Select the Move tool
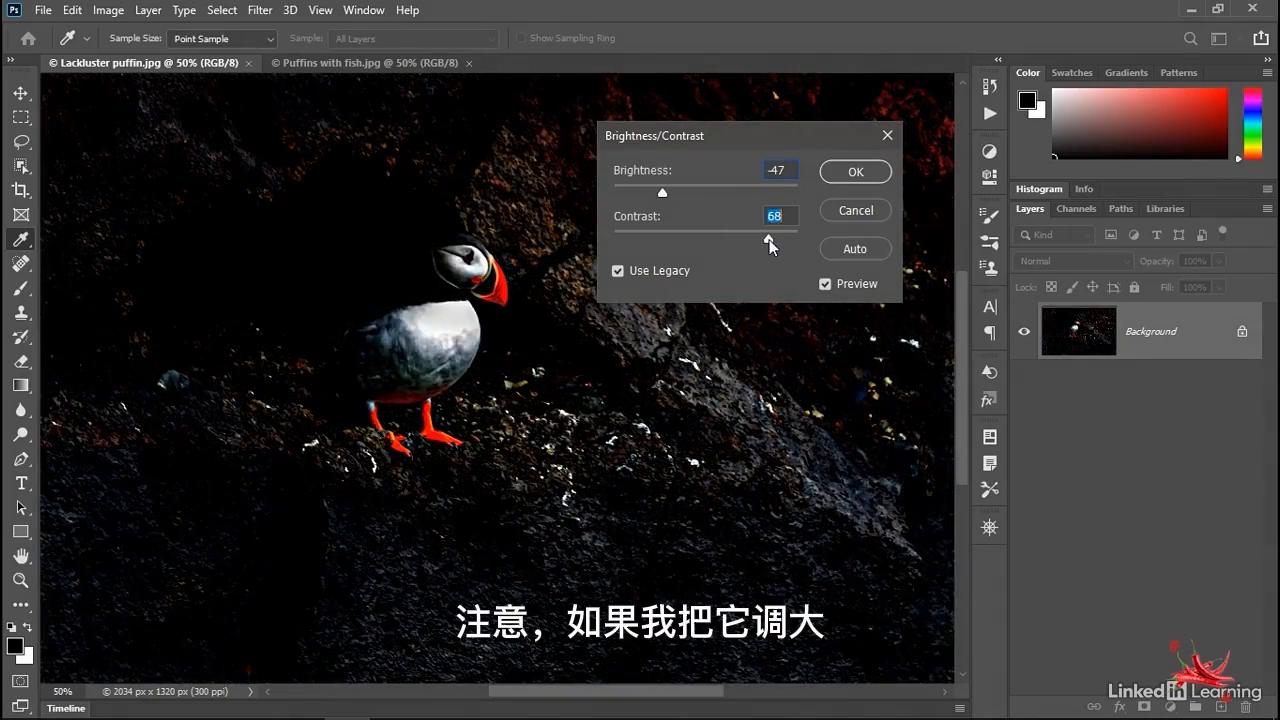 [x=21, y=92]
